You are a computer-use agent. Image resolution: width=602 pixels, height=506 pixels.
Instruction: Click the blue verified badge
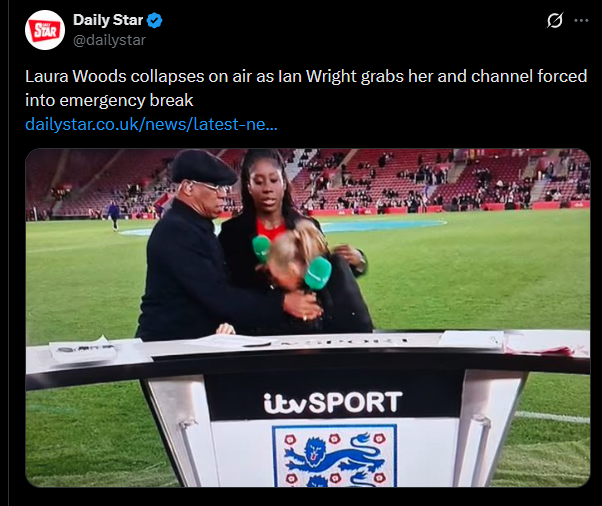(x=155, y=20)
